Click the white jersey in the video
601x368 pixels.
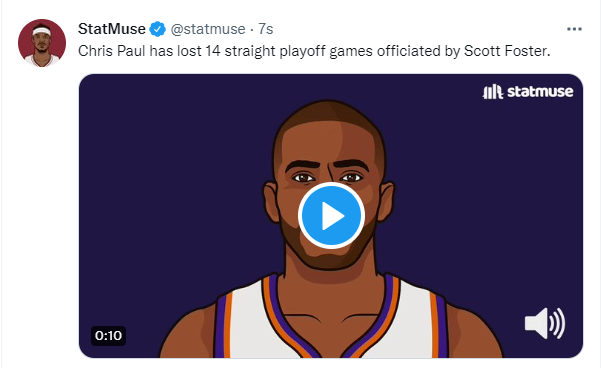(x=253, y=326)
